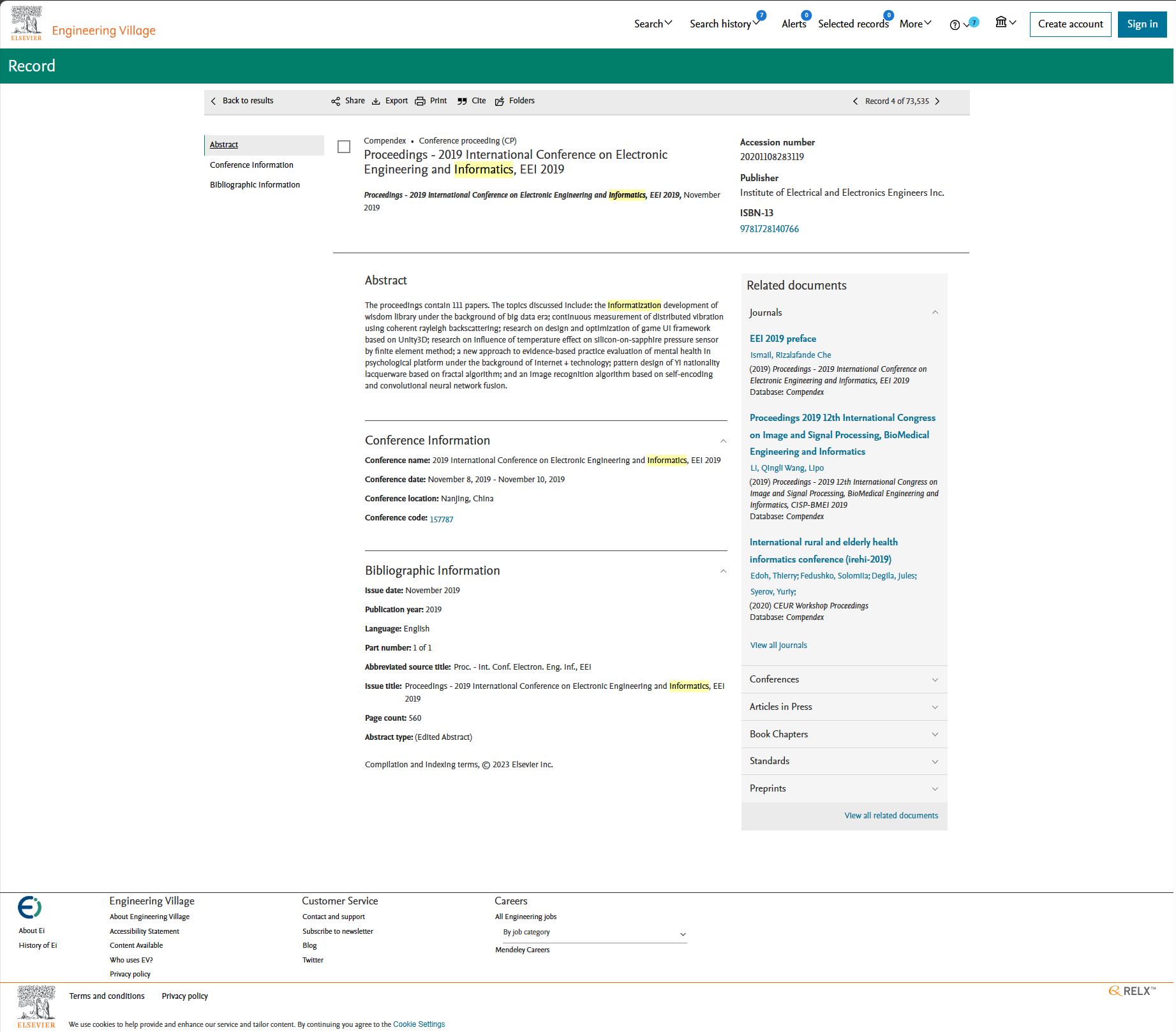Screen dimensions: 1176x1032
Task: Open About Engineering Village footer link
Action: (x=149, y=917)
